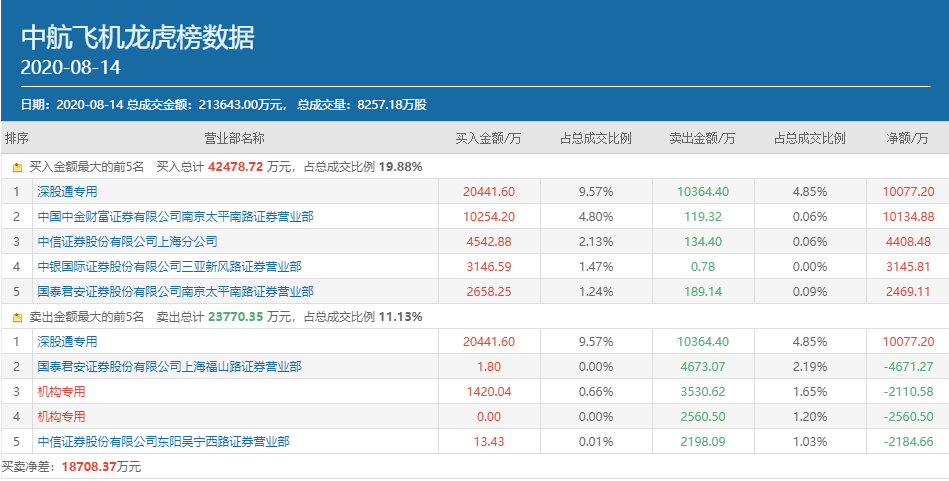Click 买卖净差 value 18708.37
The width and height of the screenshot is (949, 481).
click(90, 467)
